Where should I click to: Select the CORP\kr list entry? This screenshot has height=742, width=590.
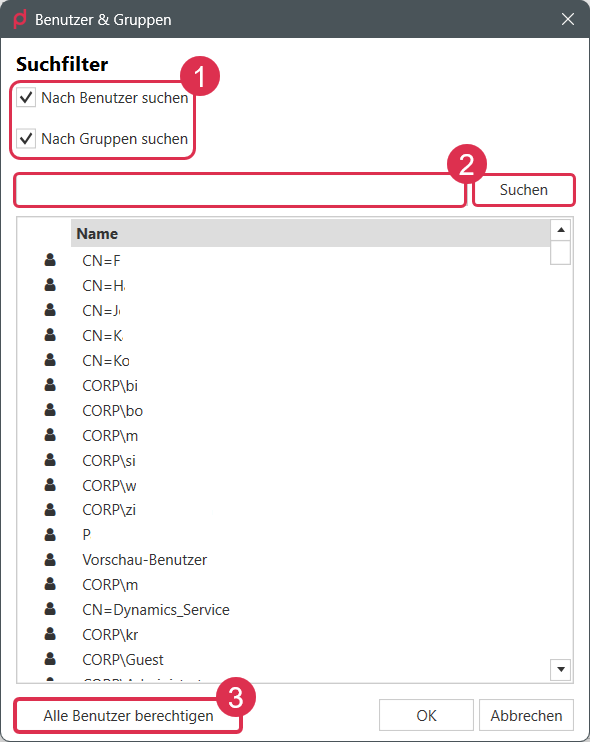(x=110, y=635)
